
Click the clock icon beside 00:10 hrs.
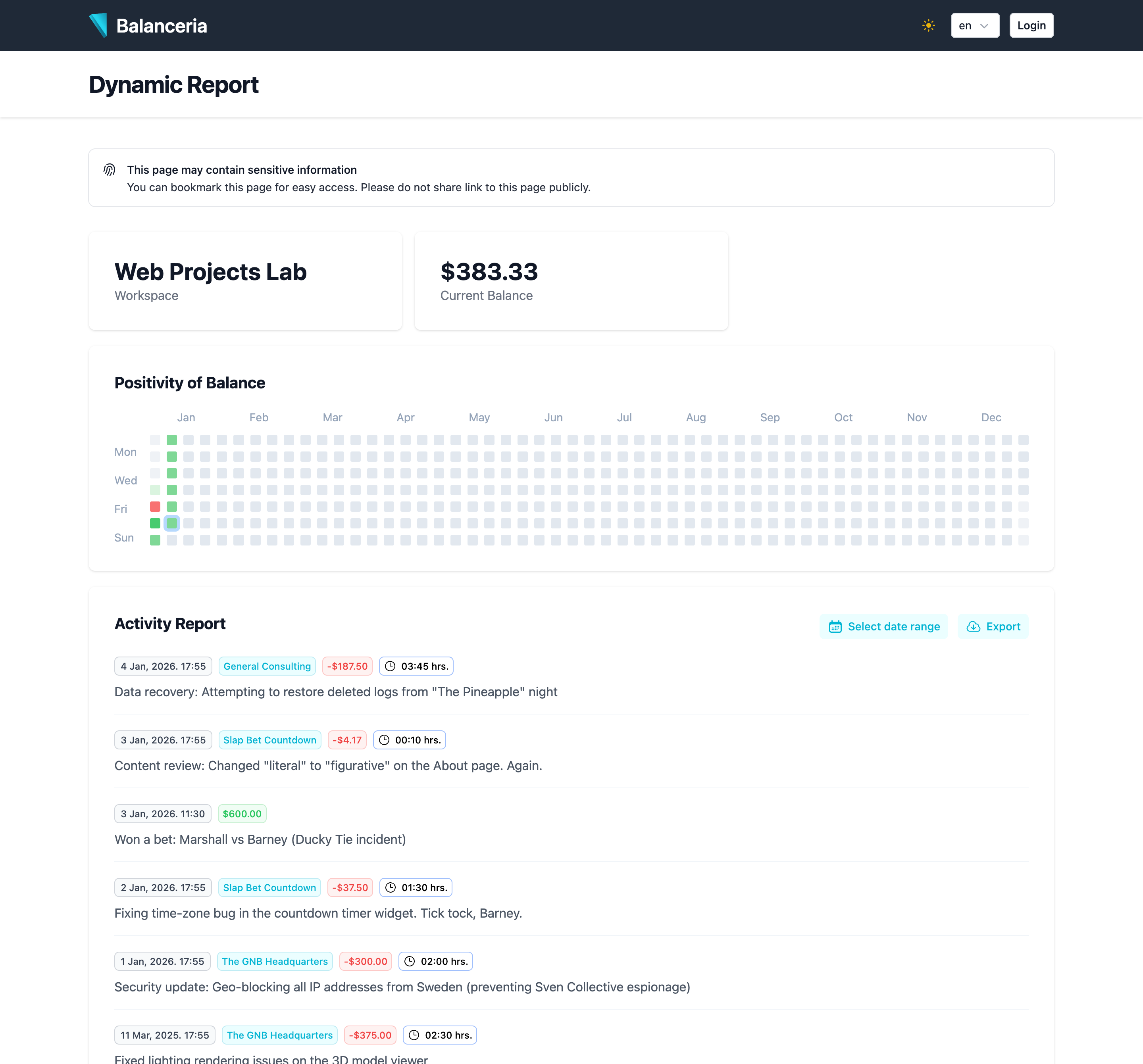click(384, 740)
